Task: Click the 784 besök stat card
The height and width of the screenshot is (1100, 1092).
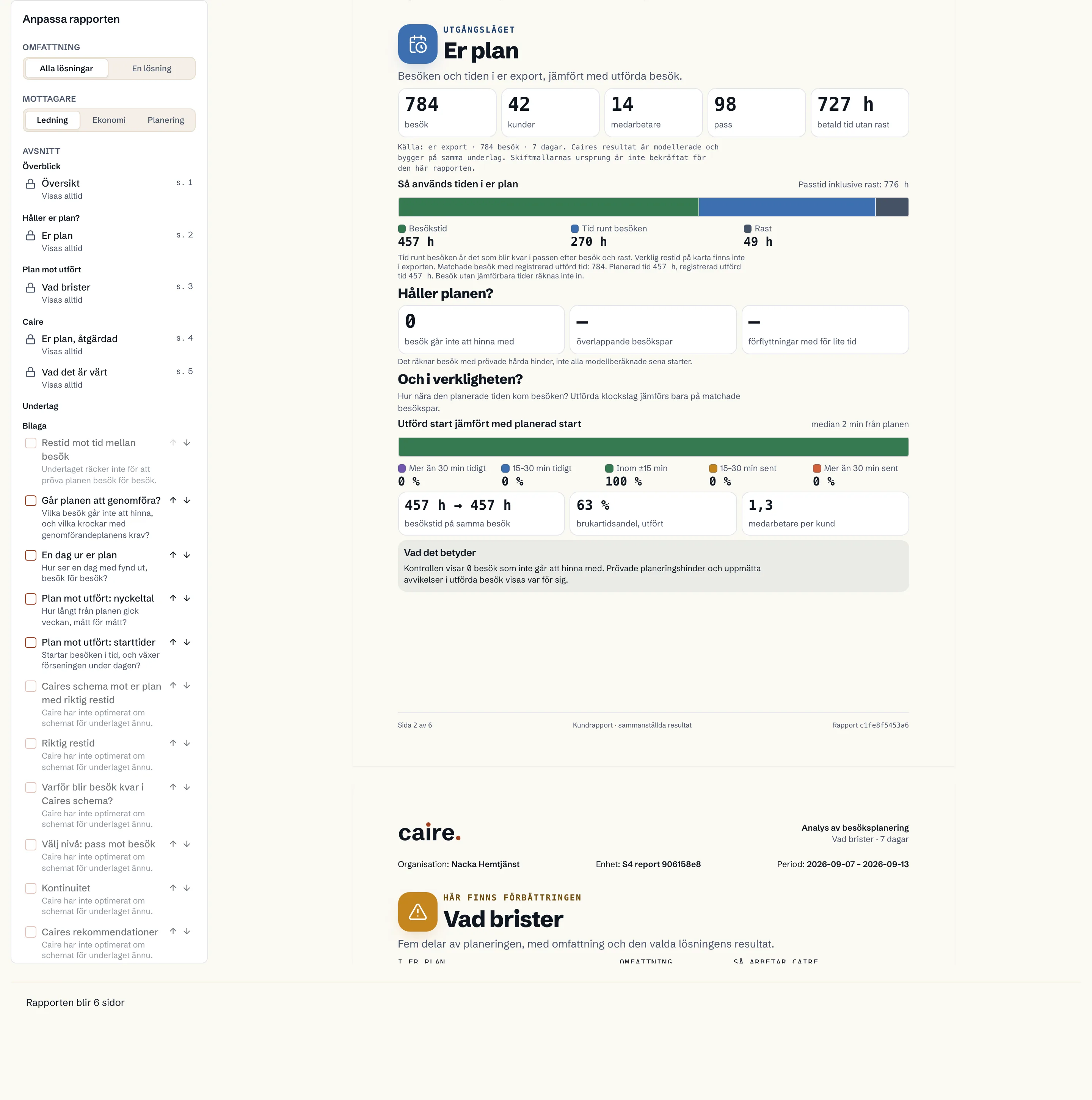Action: (x=447, y=112)
